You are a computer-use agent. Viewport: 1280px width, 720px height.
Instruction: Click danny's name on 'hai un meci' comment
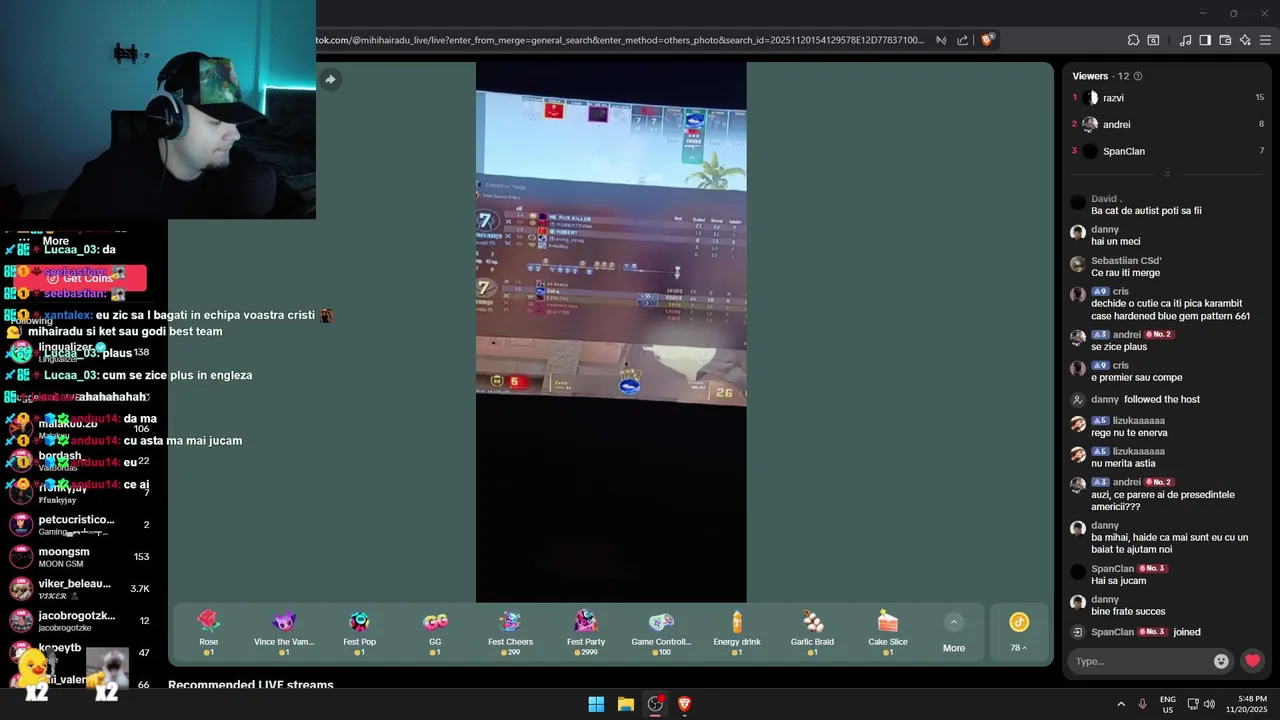(1104, 229)
